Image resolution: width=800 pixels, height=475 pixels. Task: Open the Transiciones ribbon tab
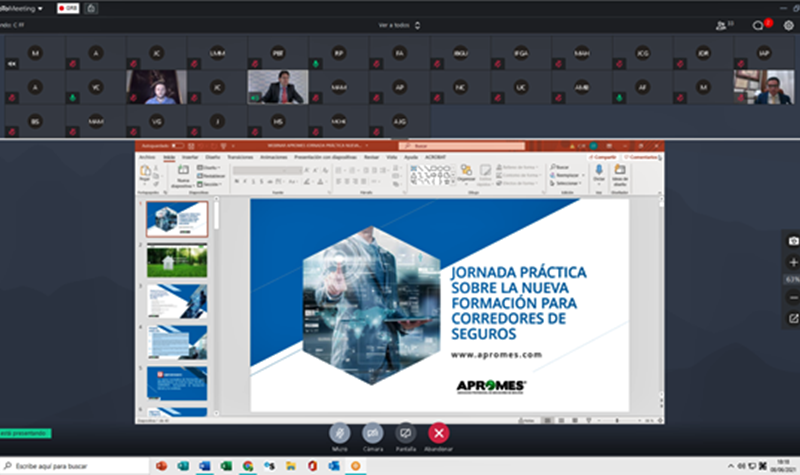click(240, 157)
